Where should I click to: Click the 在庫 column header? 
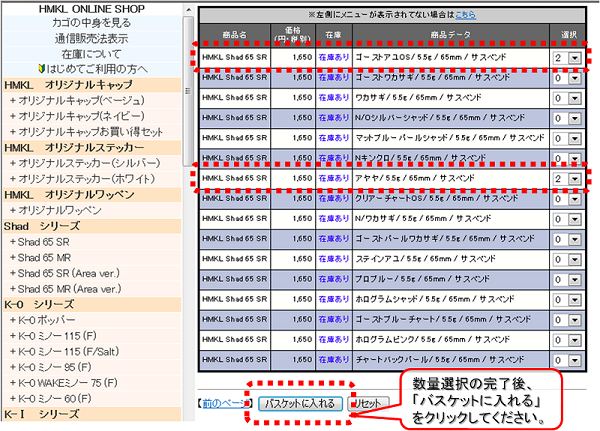coord(334,35)
